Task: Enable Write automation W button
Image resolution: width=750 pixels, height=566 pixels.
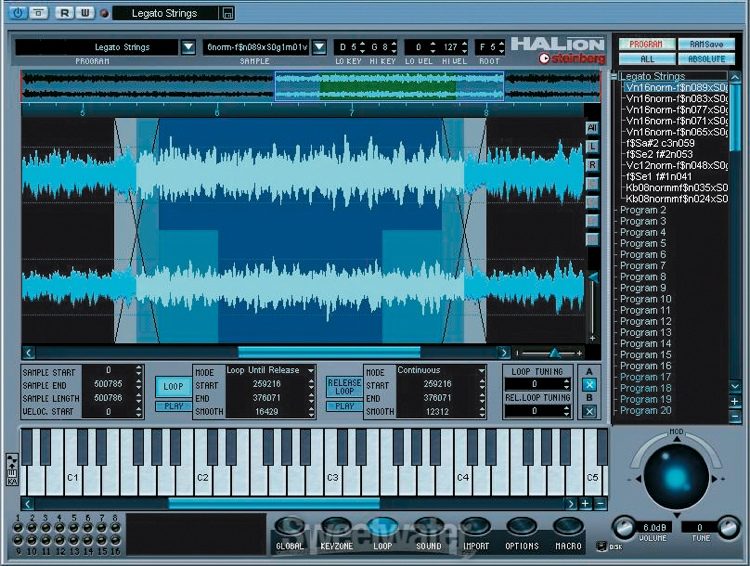Action: 85,13
